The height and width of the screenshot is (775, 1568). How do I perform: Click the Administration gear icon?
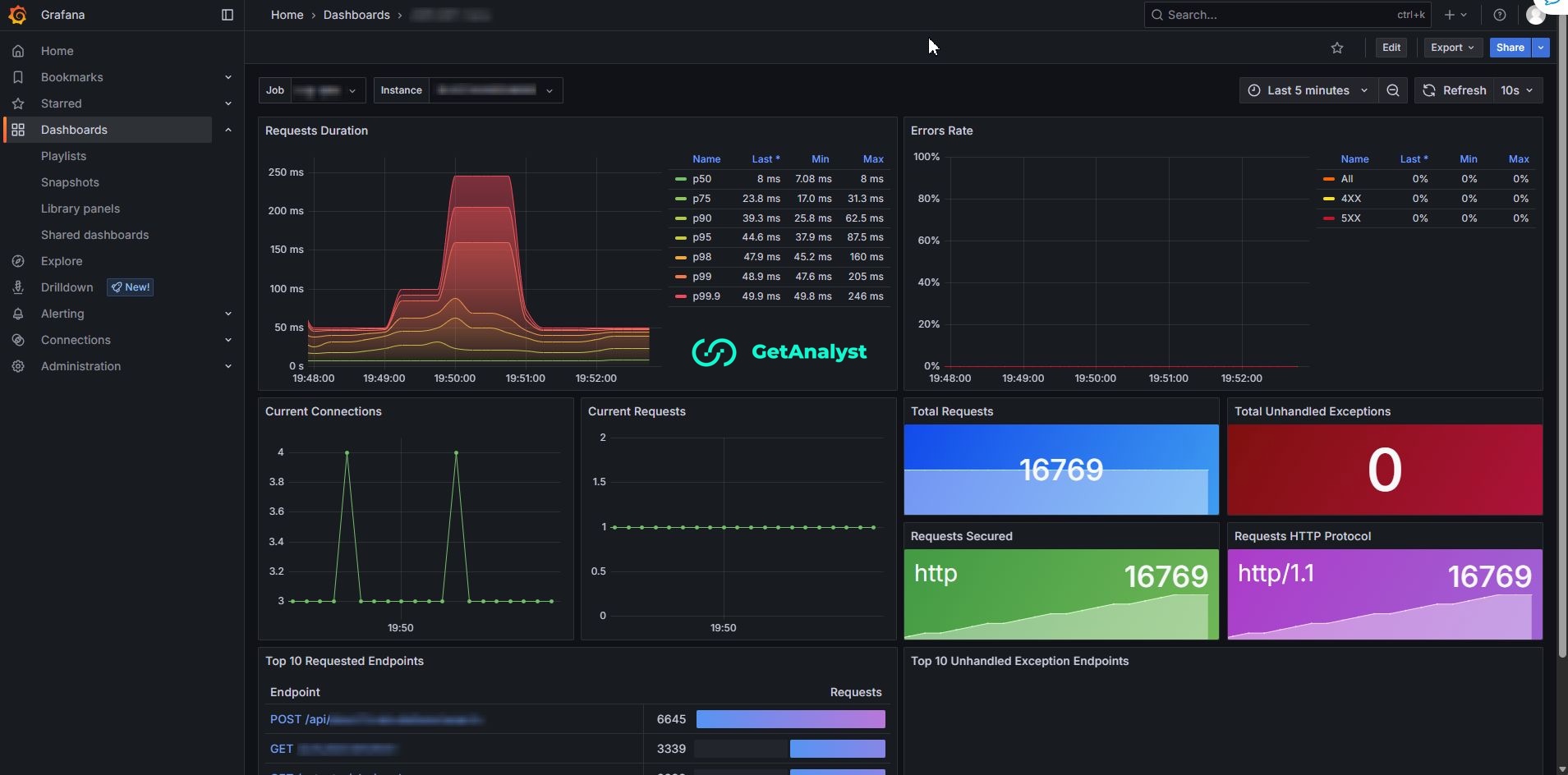point(18,366)
